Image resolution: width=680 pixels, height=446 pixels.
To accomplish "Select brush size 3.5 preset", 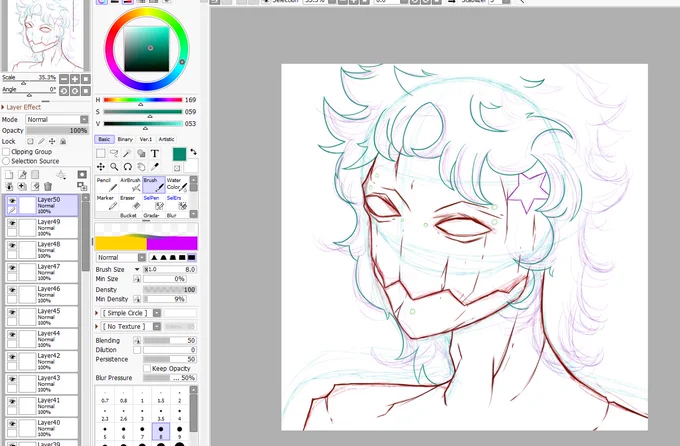I will coord(161,414).
